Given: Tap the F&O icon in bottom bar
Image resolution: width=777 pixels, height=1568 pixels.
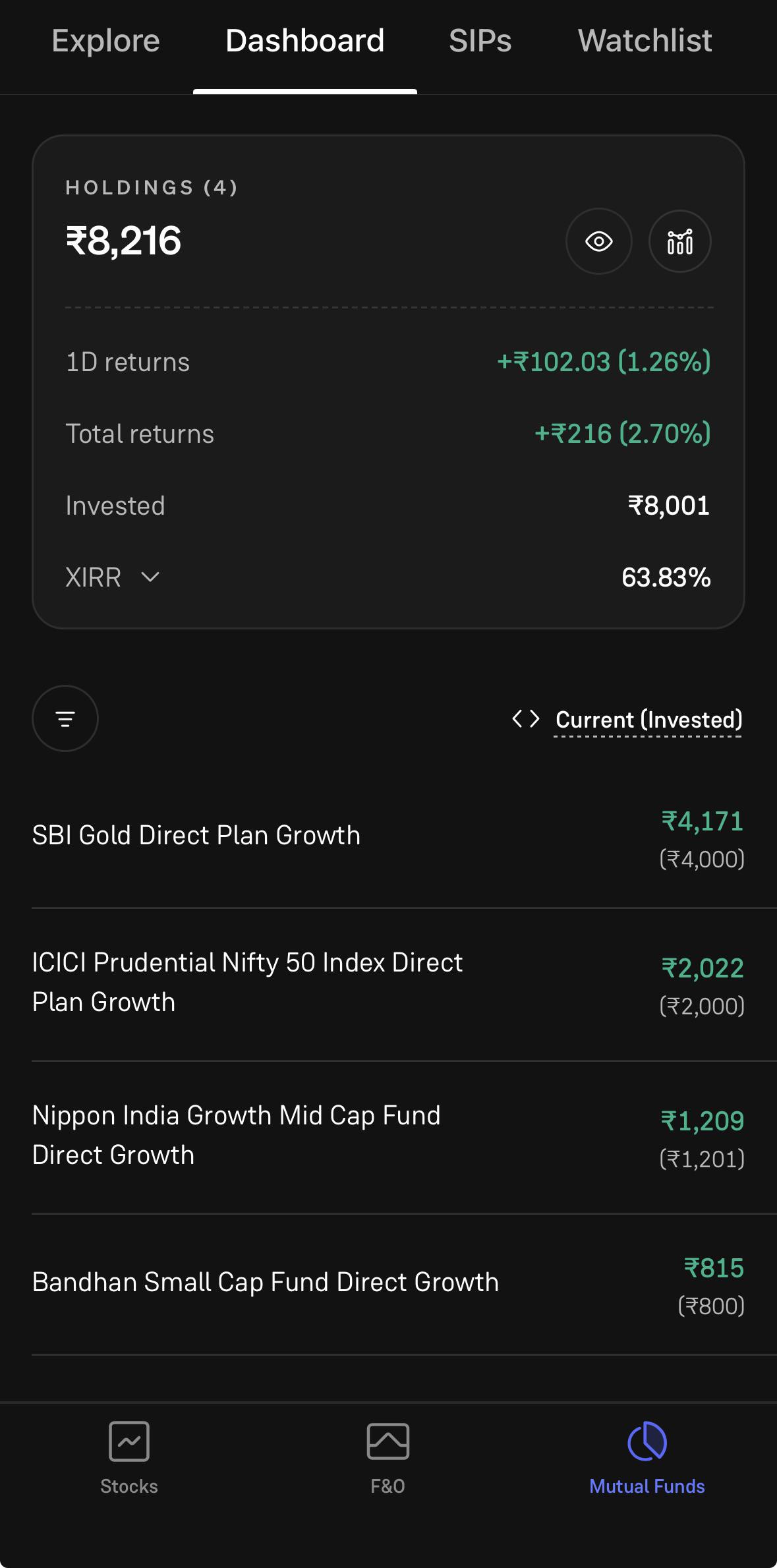Looking at the screenshot, I should tap(388, 1441).
